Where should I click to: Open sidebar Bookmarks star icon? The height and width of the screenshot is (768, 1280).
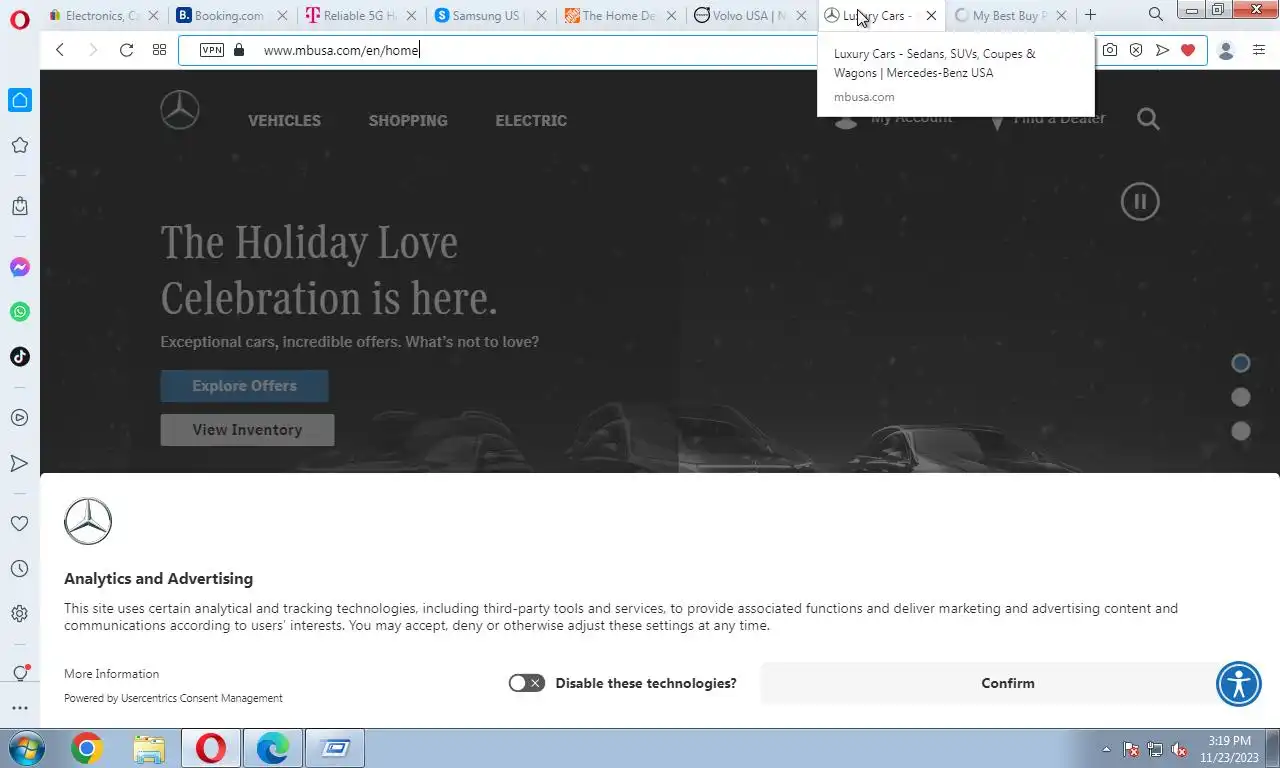click(20, 146)
